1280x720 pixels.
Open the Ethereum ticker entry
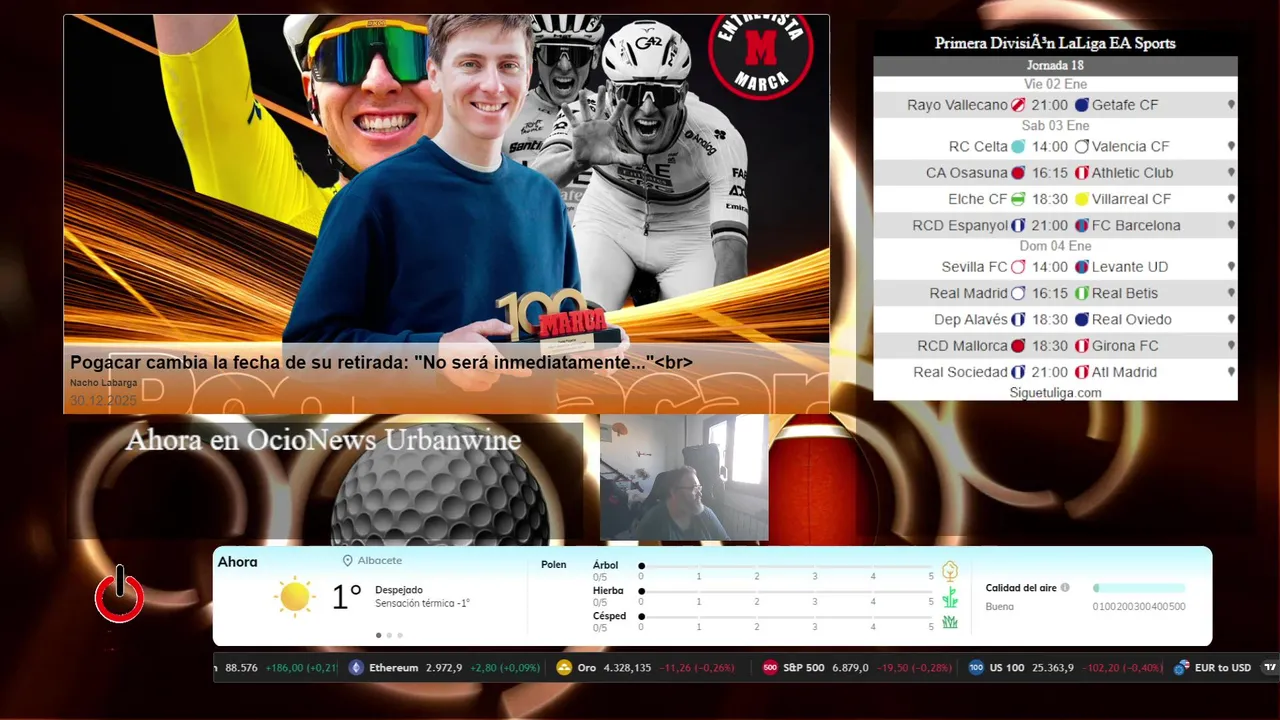point(445,668)
